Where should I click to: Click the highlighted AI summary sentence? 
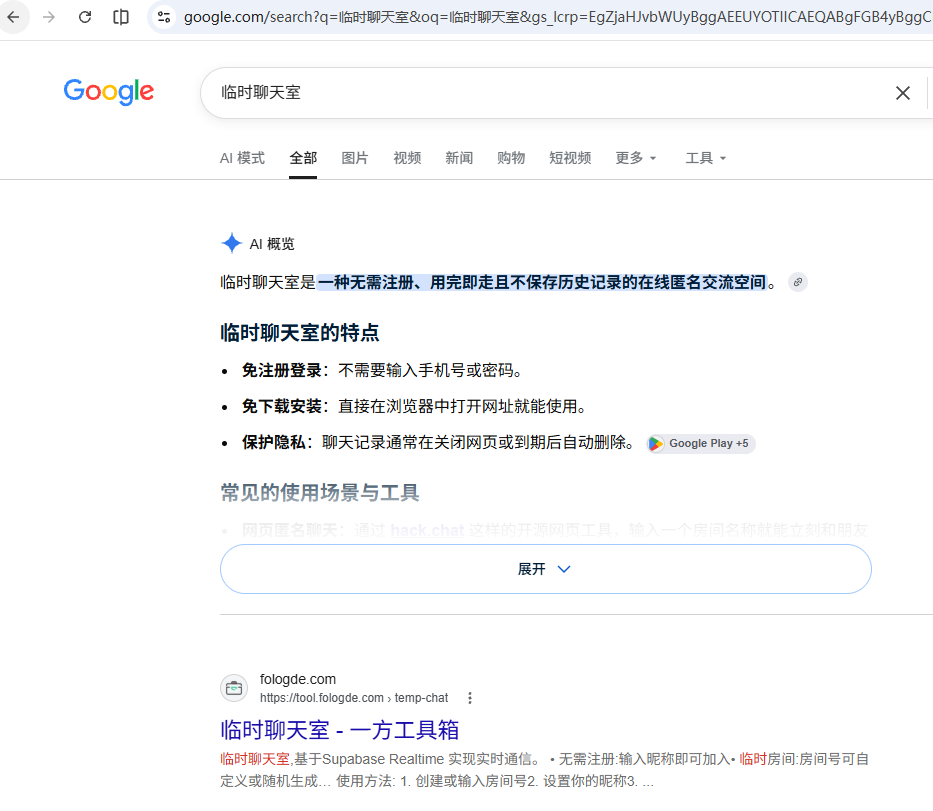click(x=542, y=282)
